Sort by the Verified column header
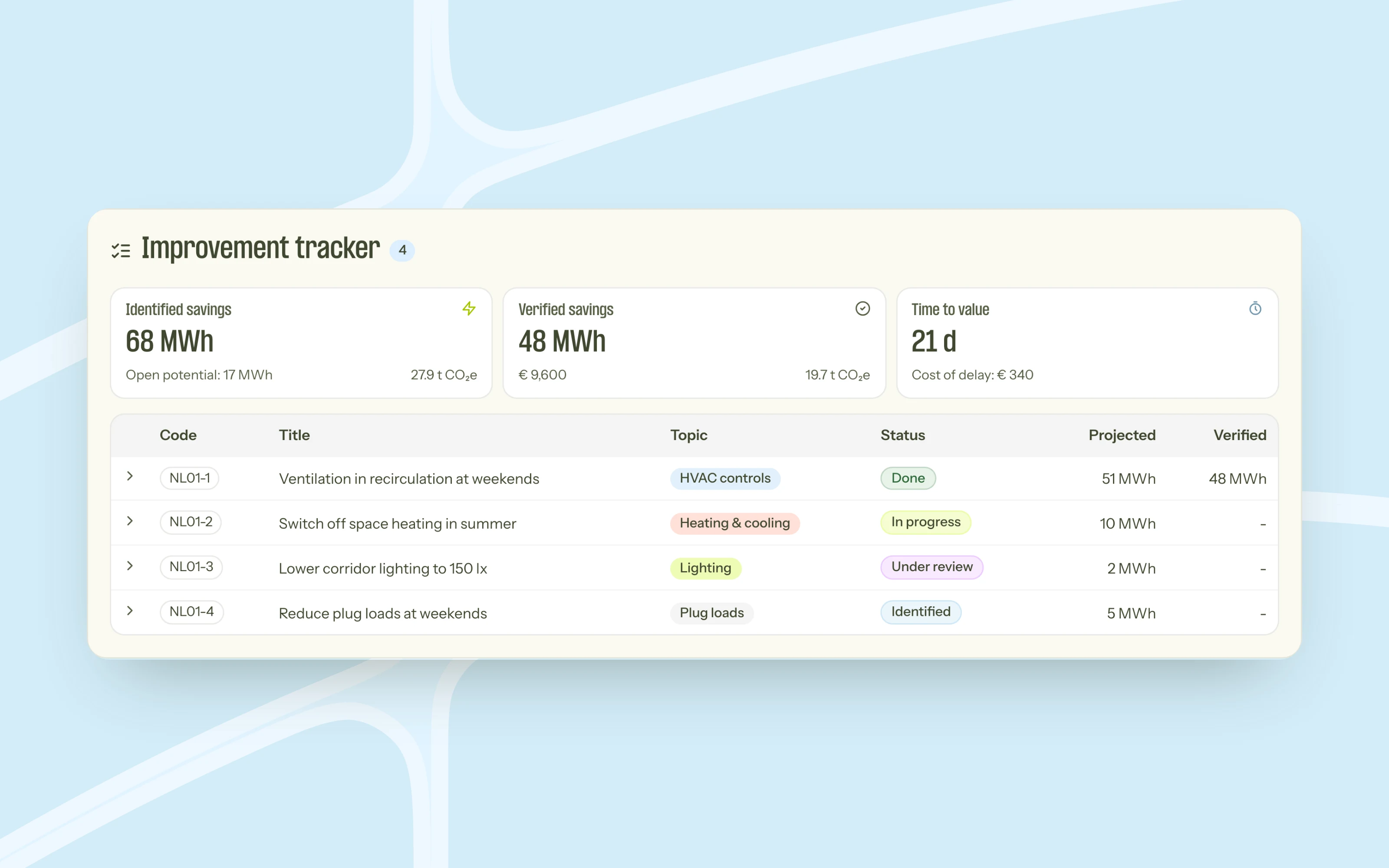Viewport: 1389px width, 868px height. [x=1240, y=435]
